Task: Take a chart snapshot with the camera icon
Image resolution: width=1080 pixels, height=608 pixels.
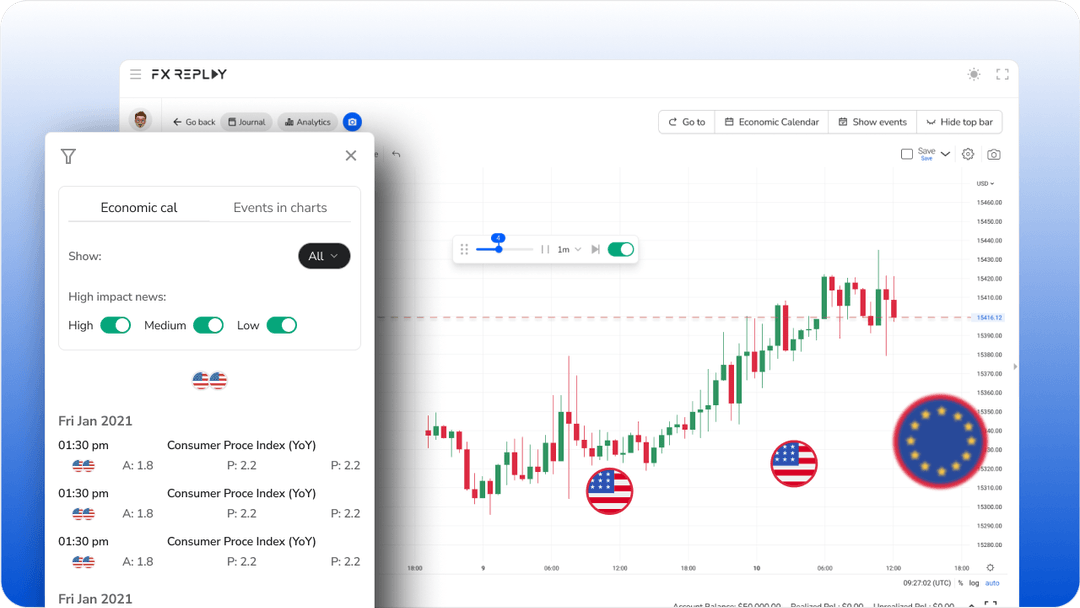Action: [994, 154]
